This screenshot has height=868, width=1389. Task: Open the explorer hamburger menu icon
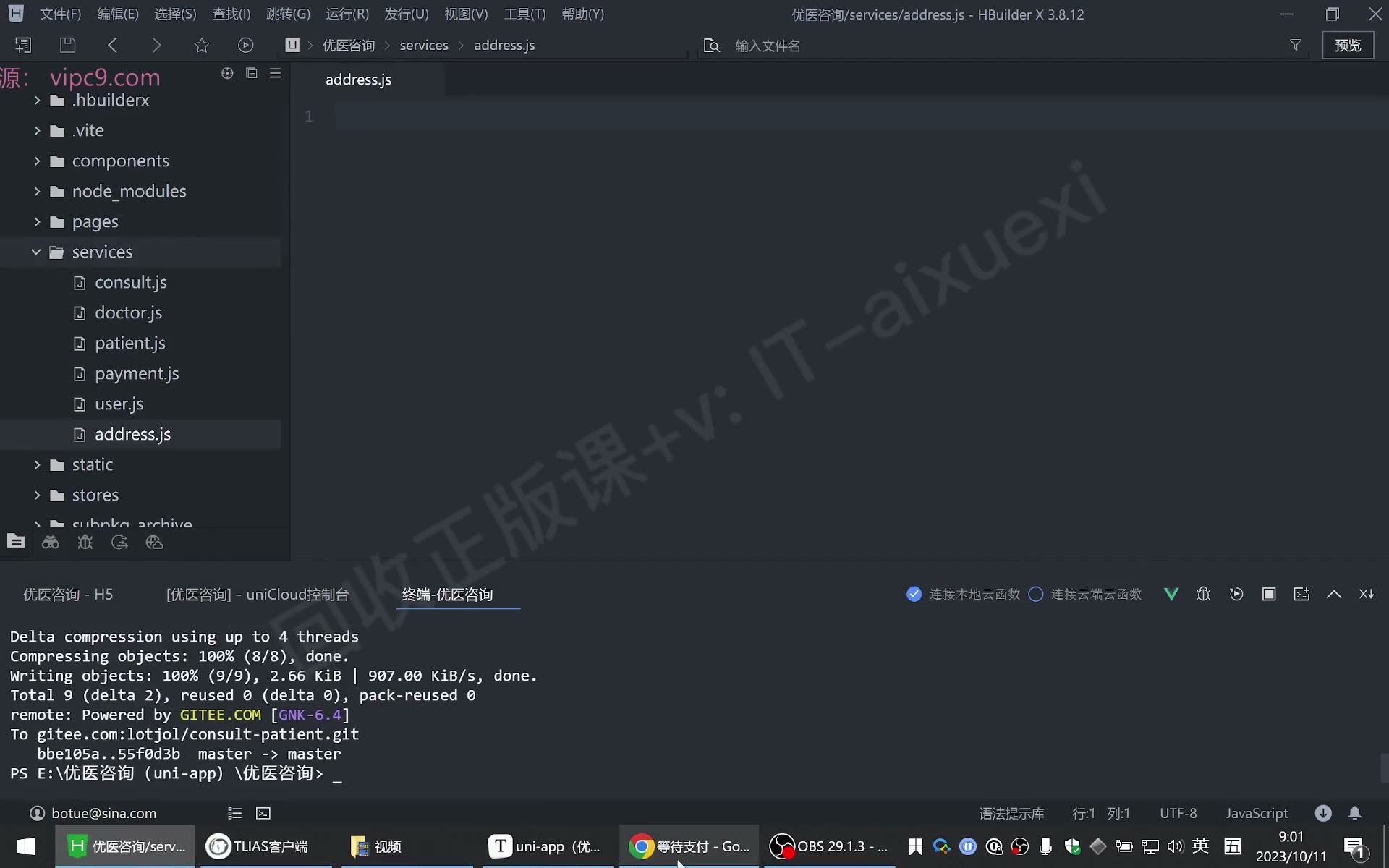pyautogui.click(x=275, y=73)
